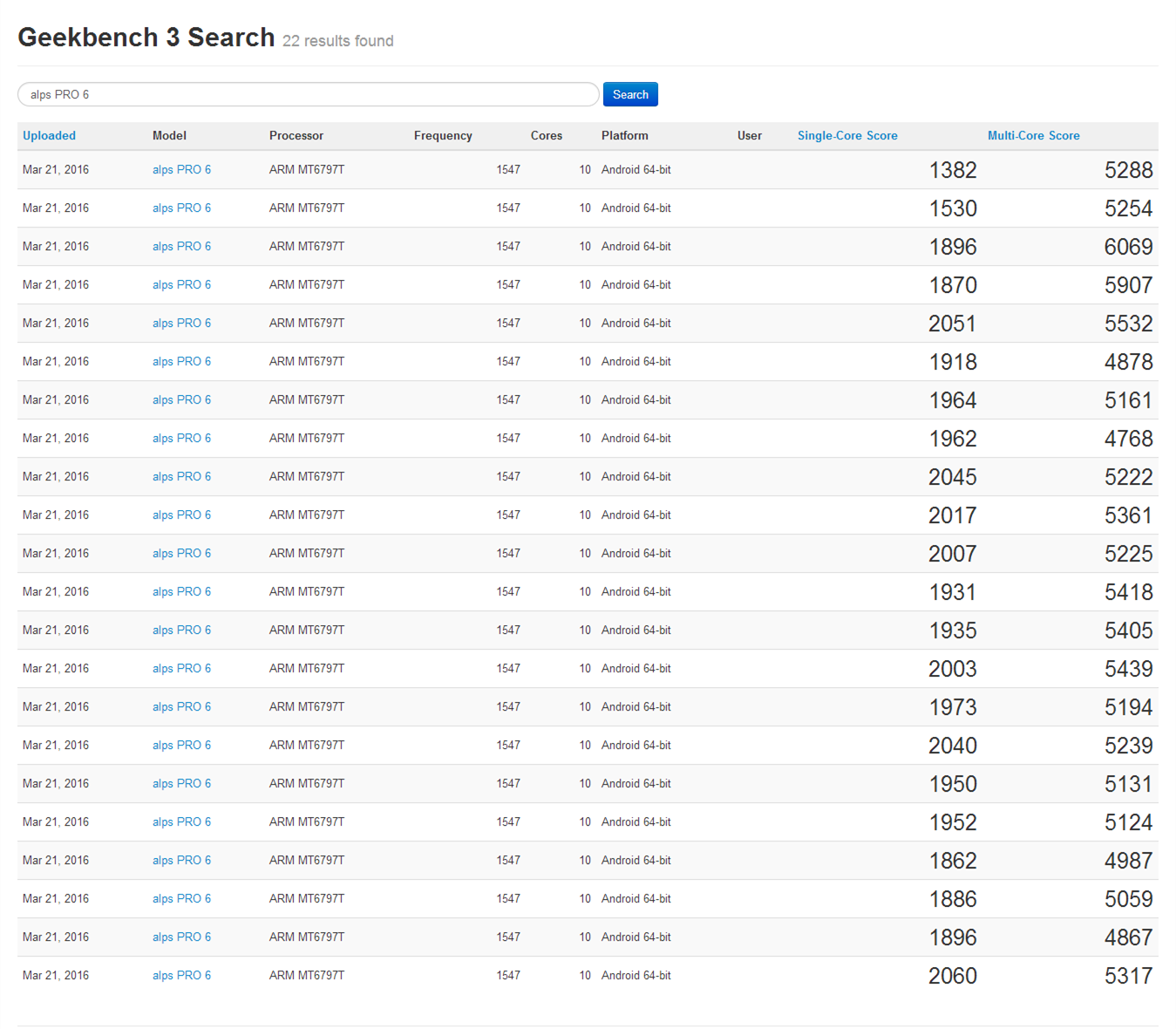Open alps PRO 6 result scoring 6069 multi-core
Viewport: 1176px width, 1029px height.
[x=181, y=246]
